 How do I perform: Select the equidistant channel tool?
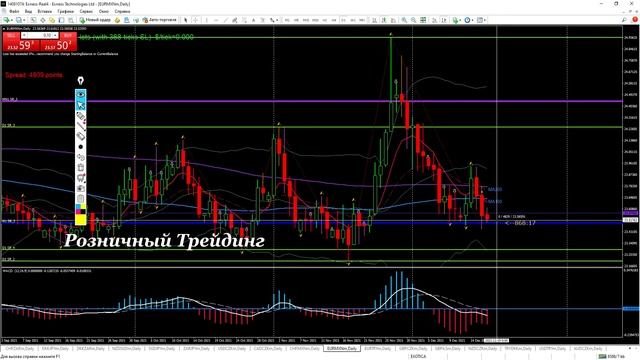pos(235,20)
